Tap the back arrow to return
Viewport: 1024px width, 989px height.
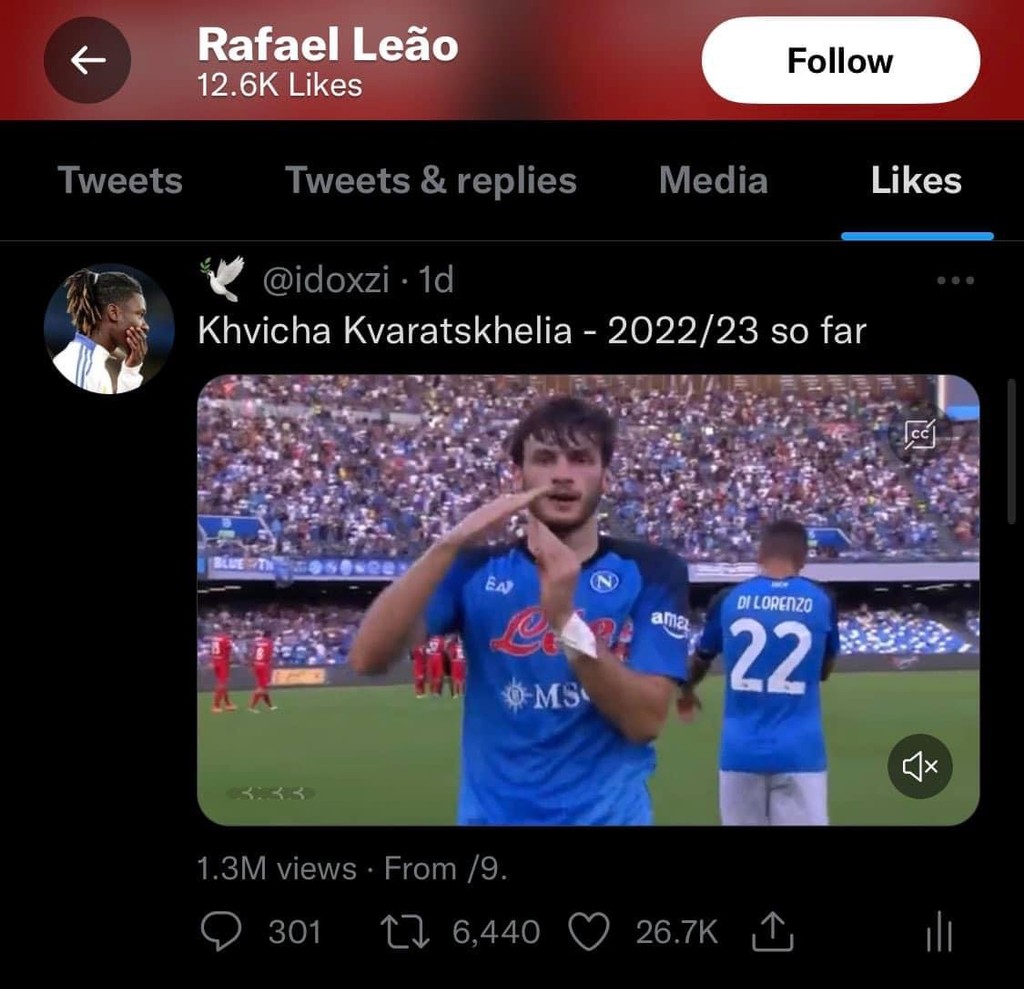87,60
